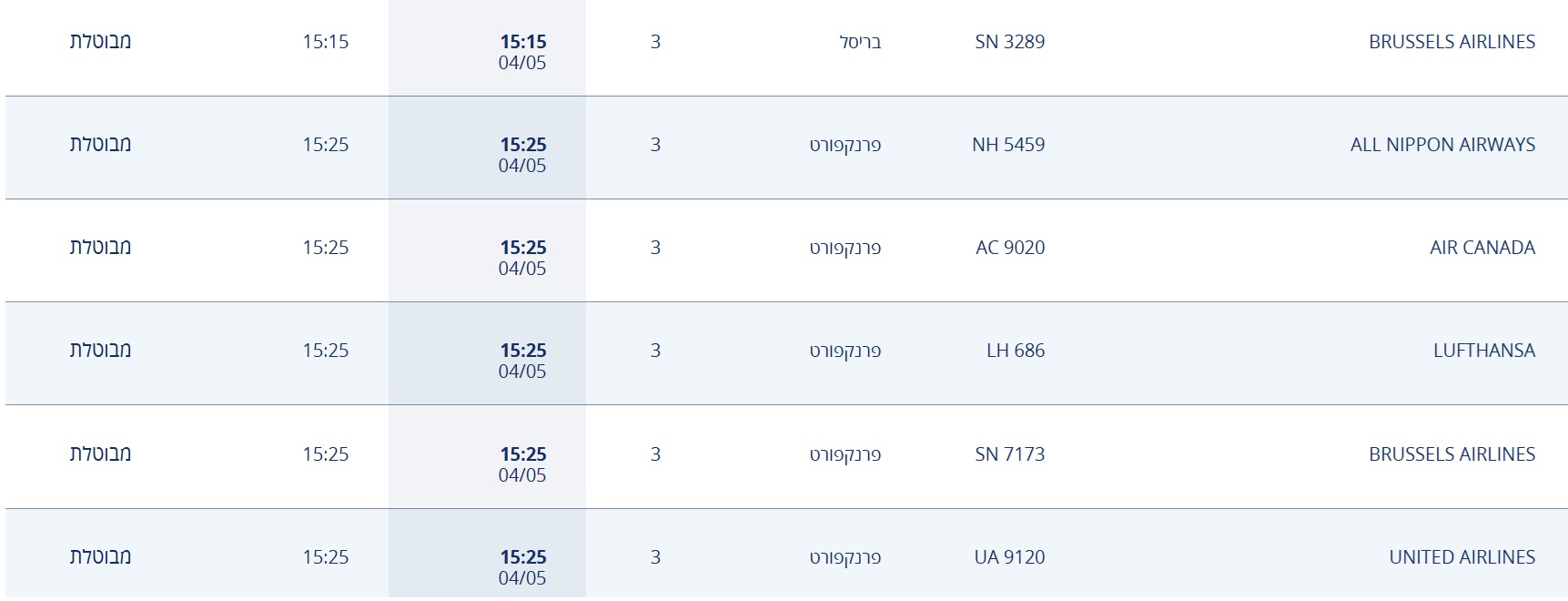
Task: Click BRUSSELS AIRLINES on the SN 7173 row
Action: 1452,454
